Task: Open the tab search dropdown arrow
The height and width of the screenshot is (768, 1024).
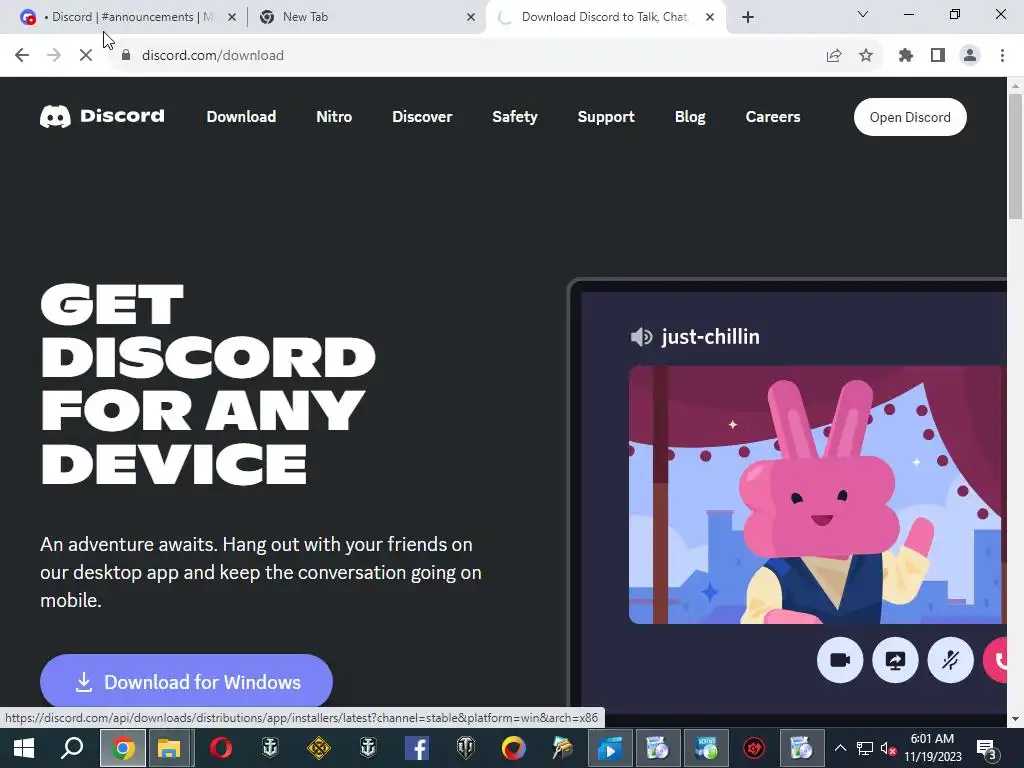Action: pos(863,14)
